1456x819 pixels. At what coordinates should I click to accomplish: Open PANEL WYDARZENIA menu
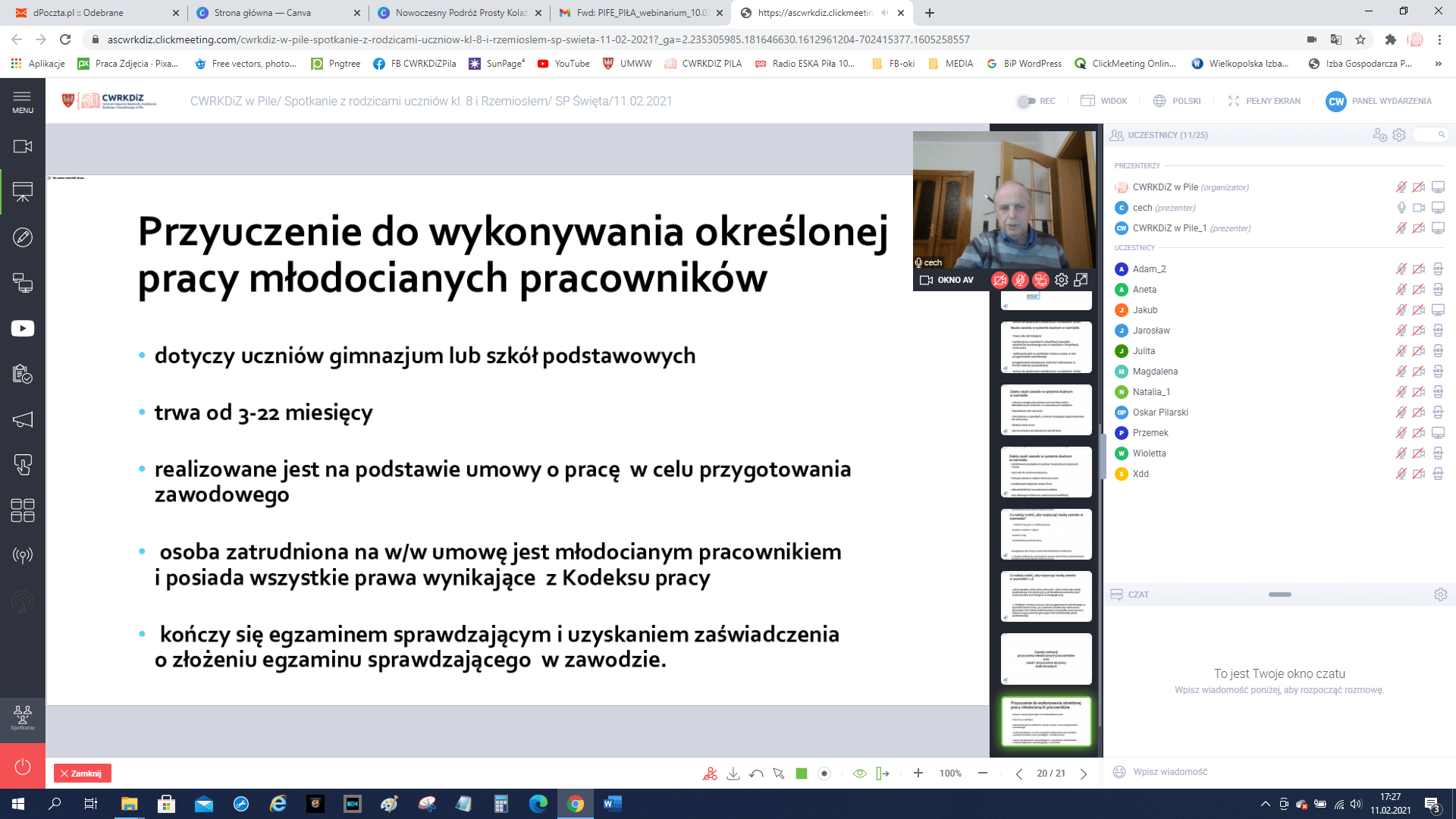click(1379, 101)
